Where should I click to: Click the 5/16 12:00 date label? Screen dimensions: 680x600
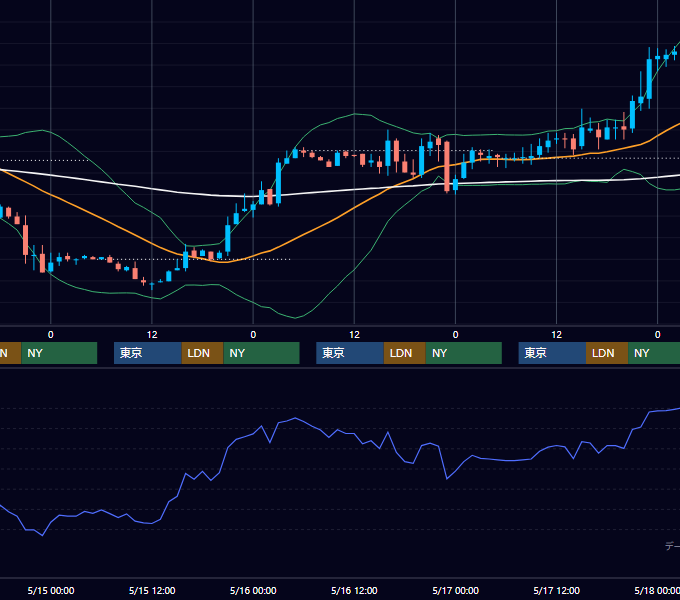354,590
